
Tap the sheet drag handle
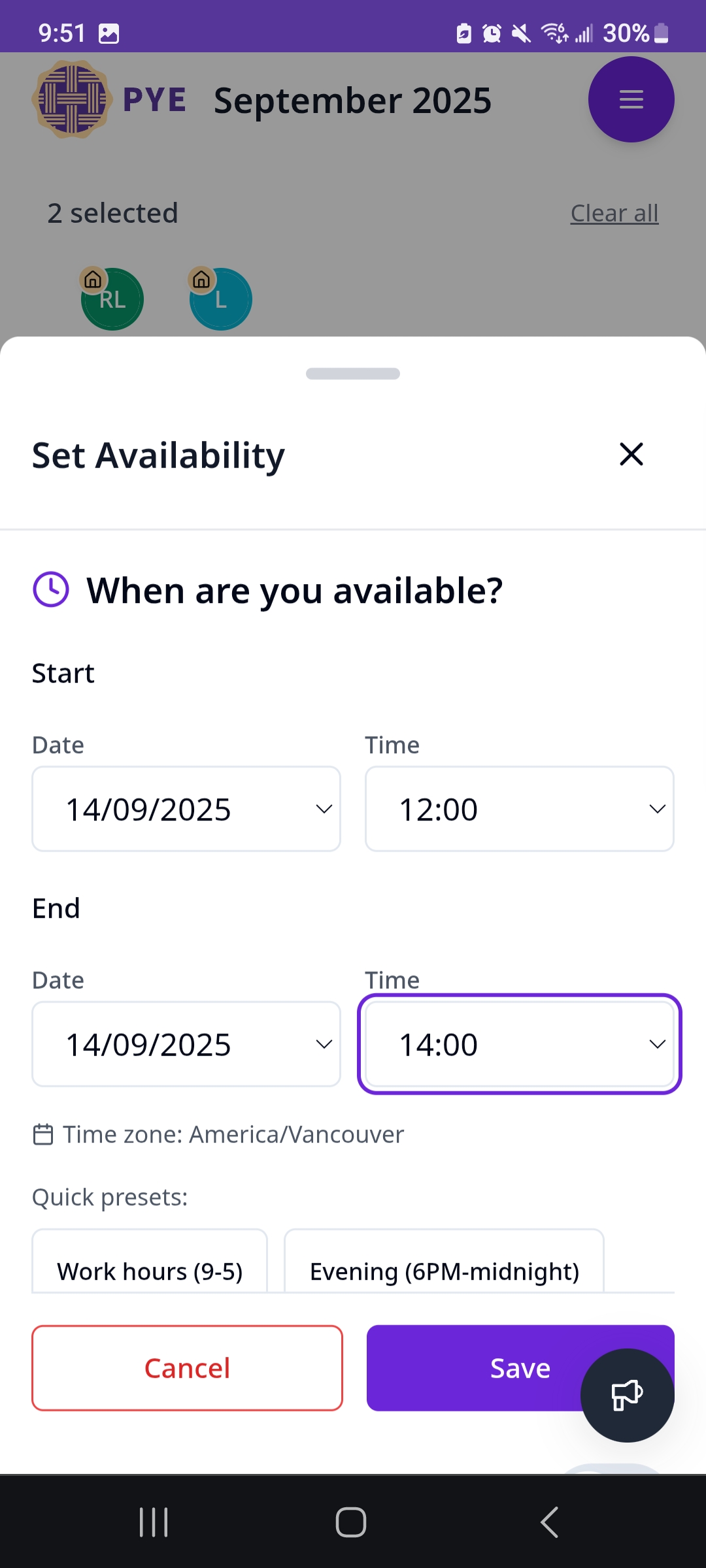pyautogui.click(x=352, y=373)
